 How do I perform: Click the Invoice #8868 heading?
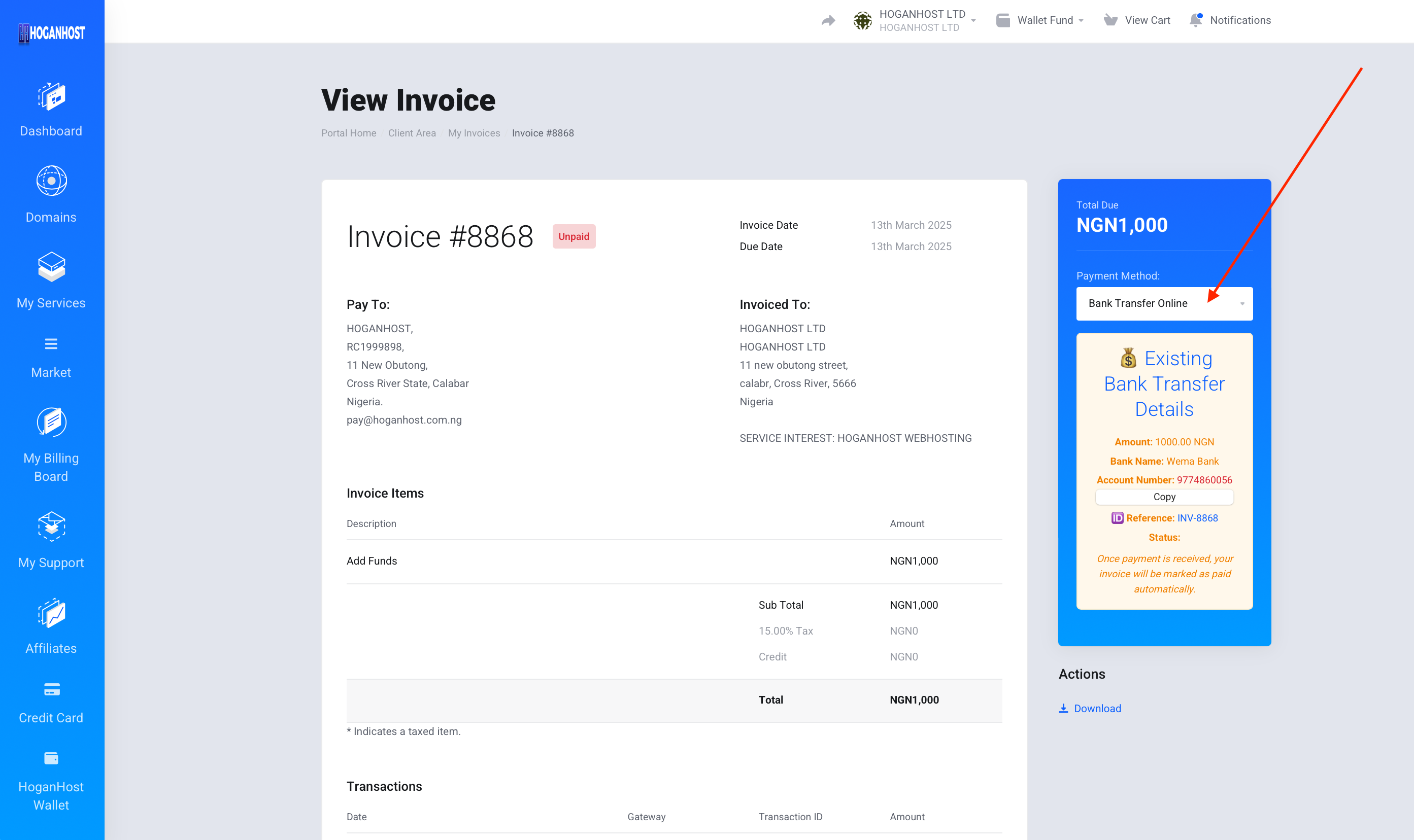click(x=440, y=236)
